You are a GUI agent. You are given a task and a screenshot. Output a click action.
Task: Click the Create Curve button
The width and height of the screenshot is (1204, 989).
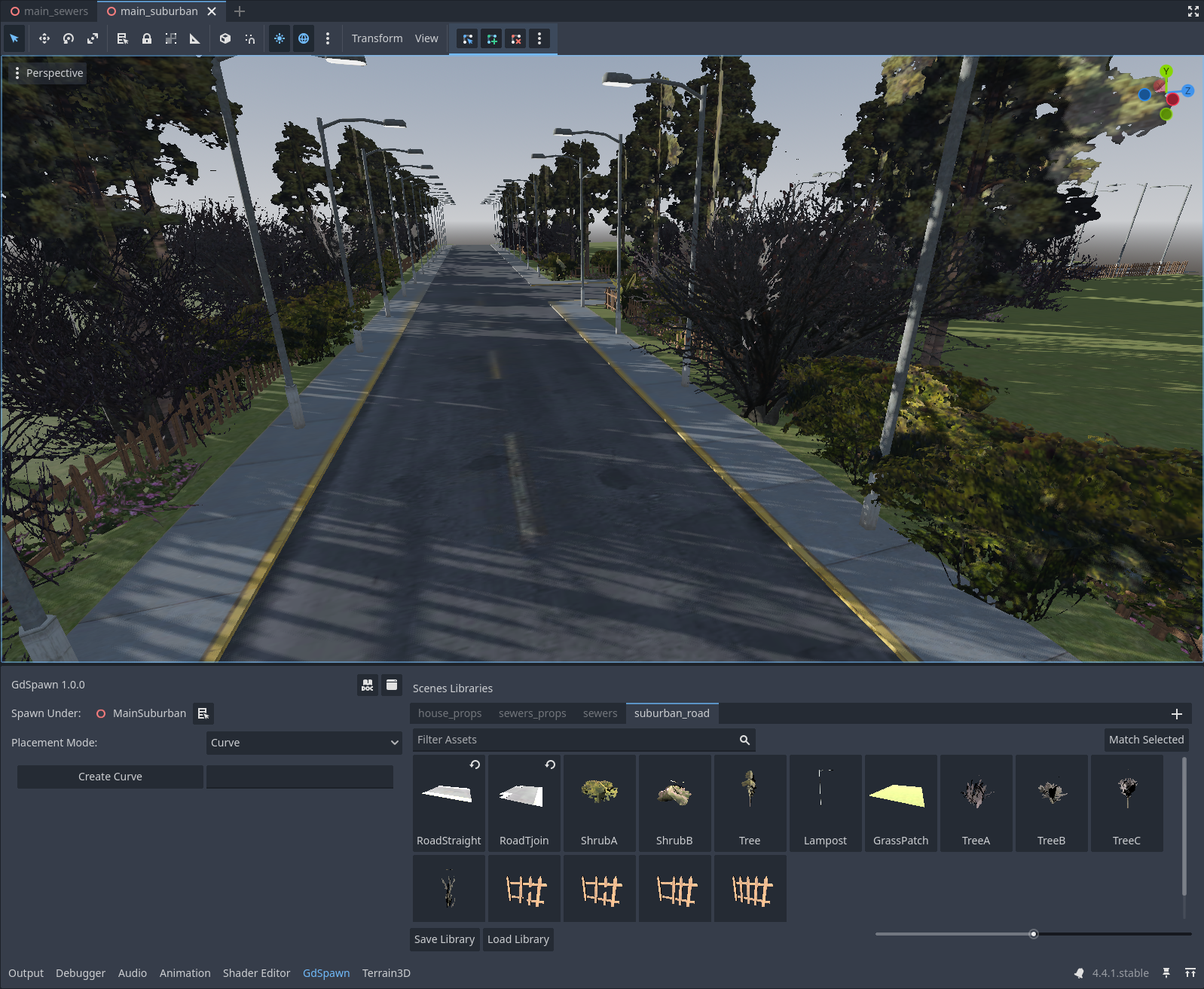pyautogui.click(x=110, y=777)
